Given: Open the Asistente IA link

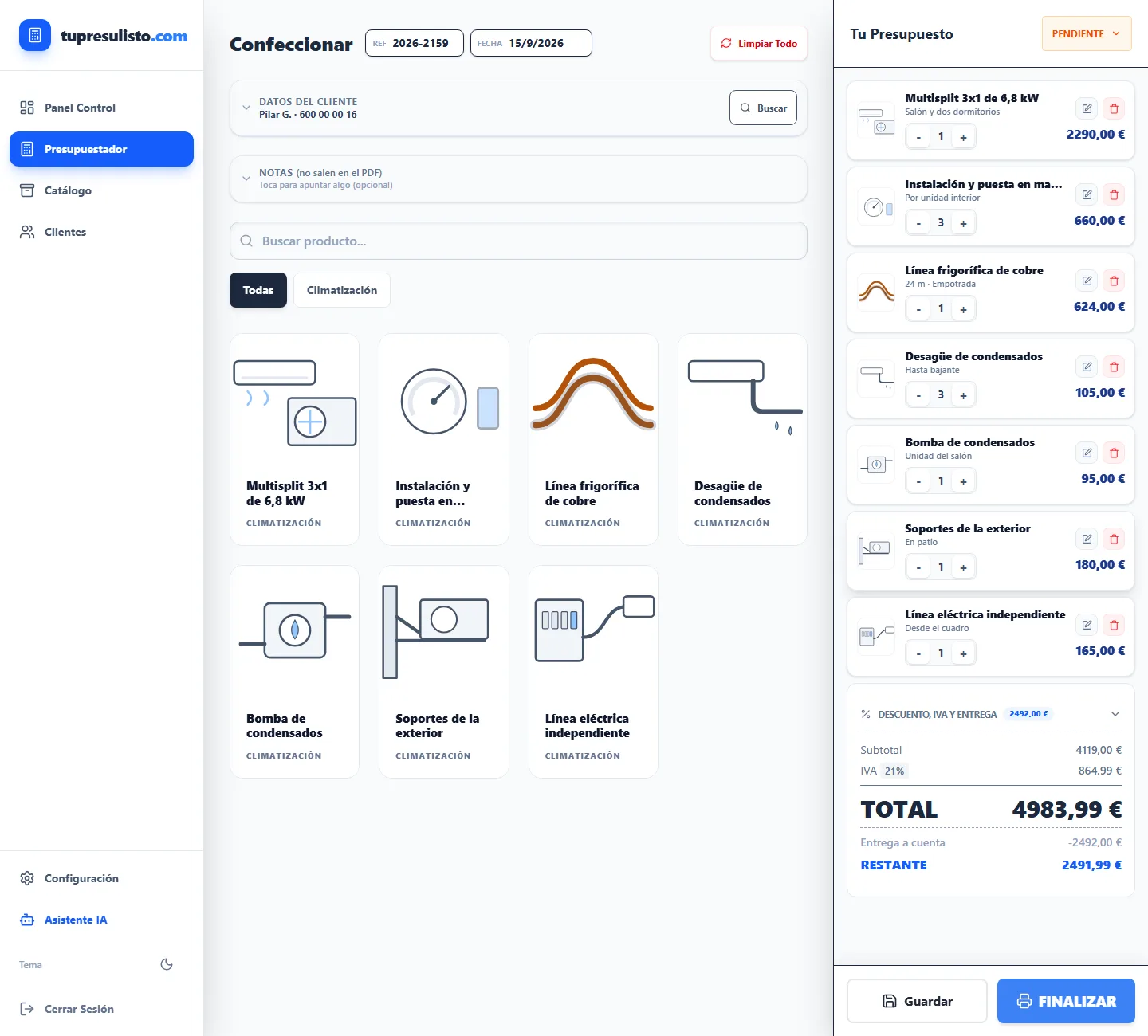Looking at the screenshot, I should [x=101, y=920].
